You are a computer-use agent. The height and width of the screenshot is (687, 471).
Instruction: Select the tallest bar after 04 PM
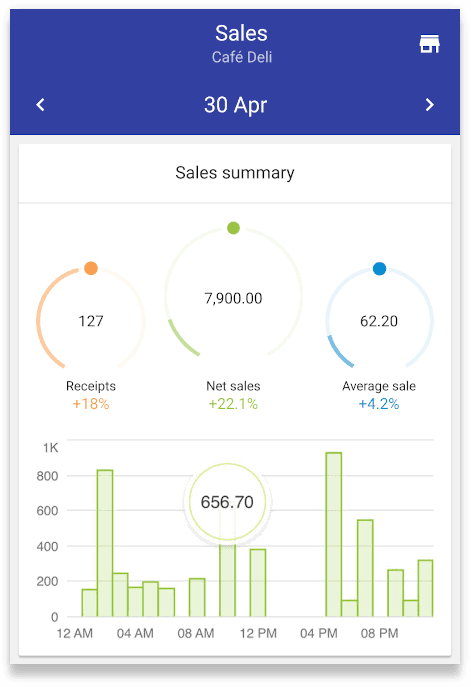pyautogui.click(x=334, y=535)
